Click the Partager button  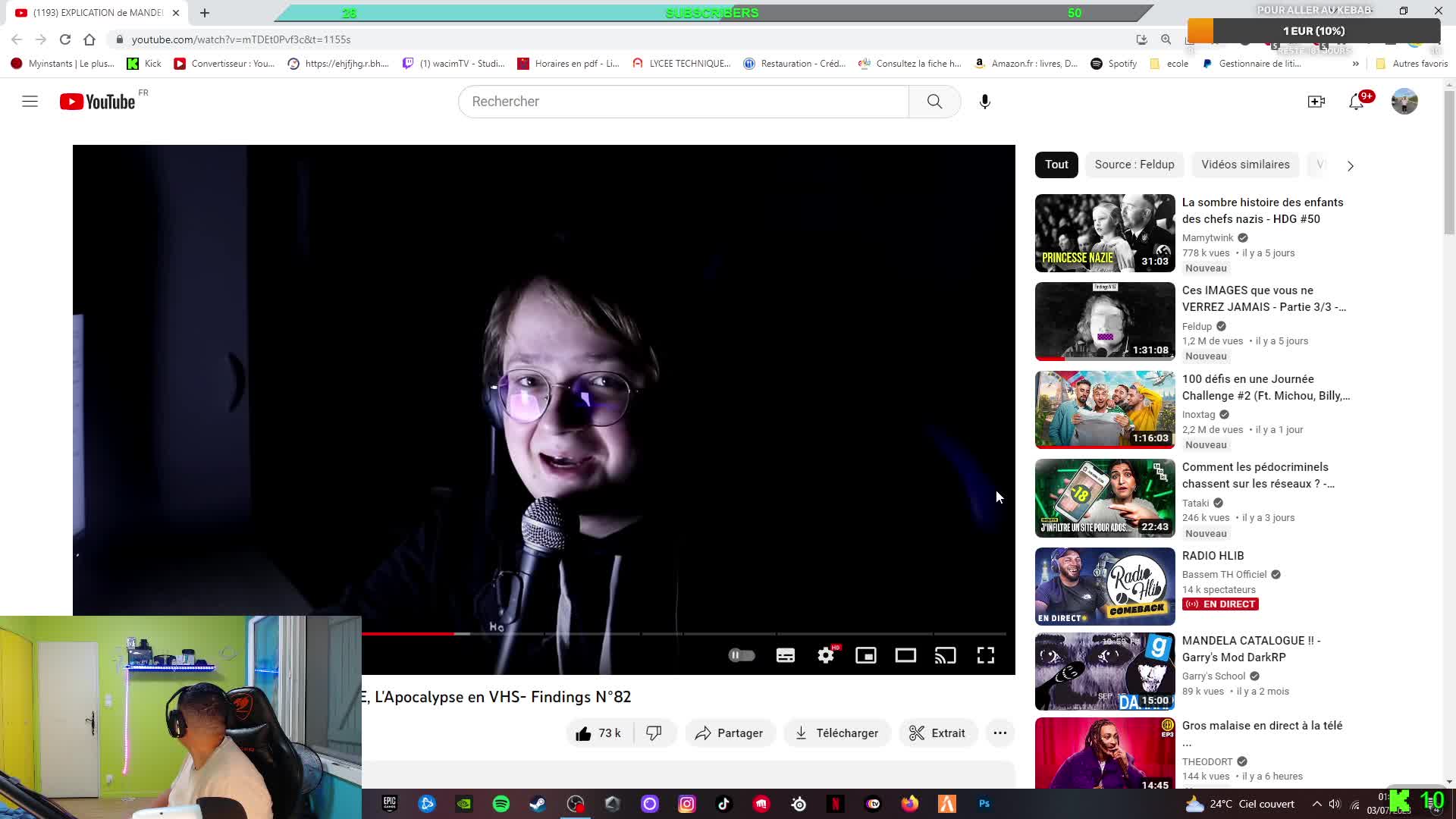[730, 733]
